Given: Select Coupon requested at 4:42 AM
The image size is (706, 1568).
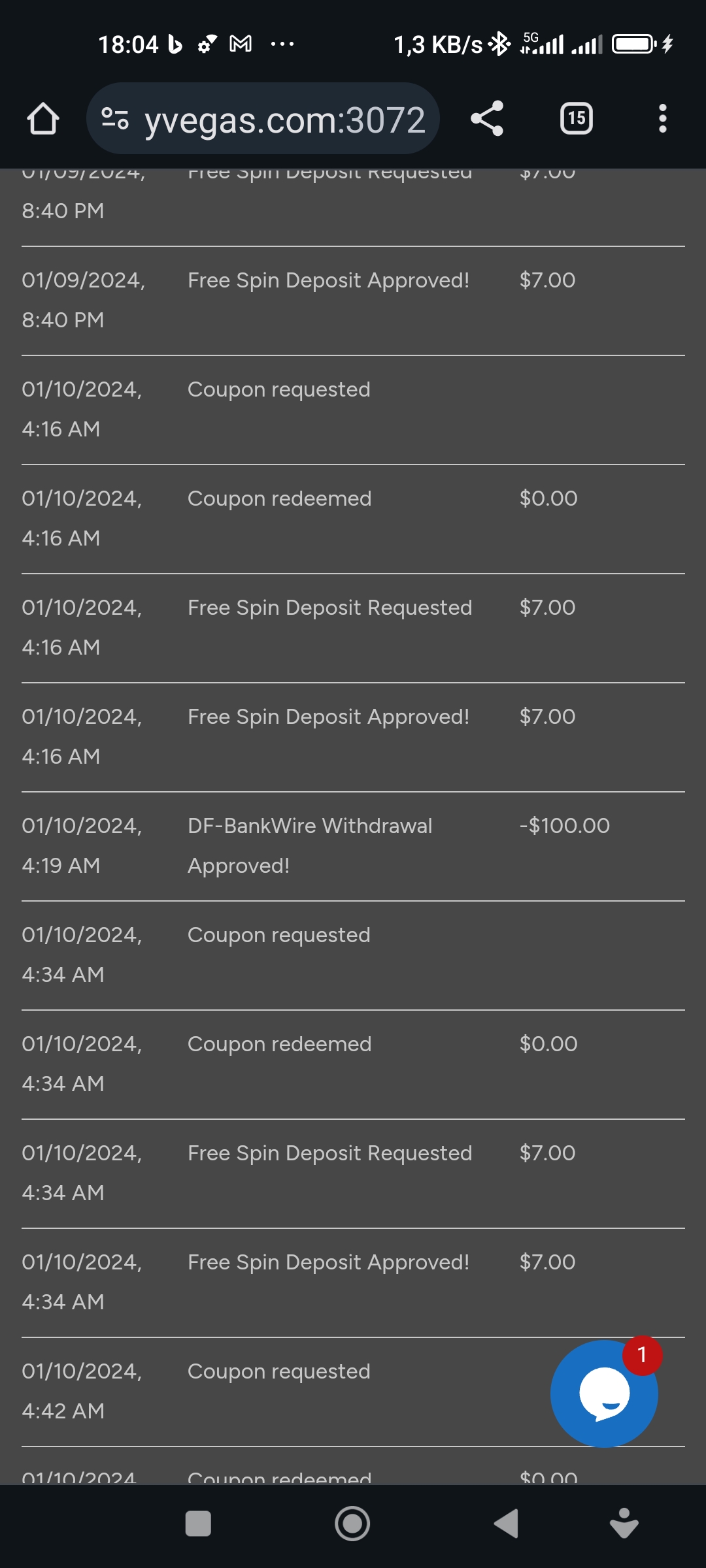Looking at the screenshot, I should tap(278, 1372).
